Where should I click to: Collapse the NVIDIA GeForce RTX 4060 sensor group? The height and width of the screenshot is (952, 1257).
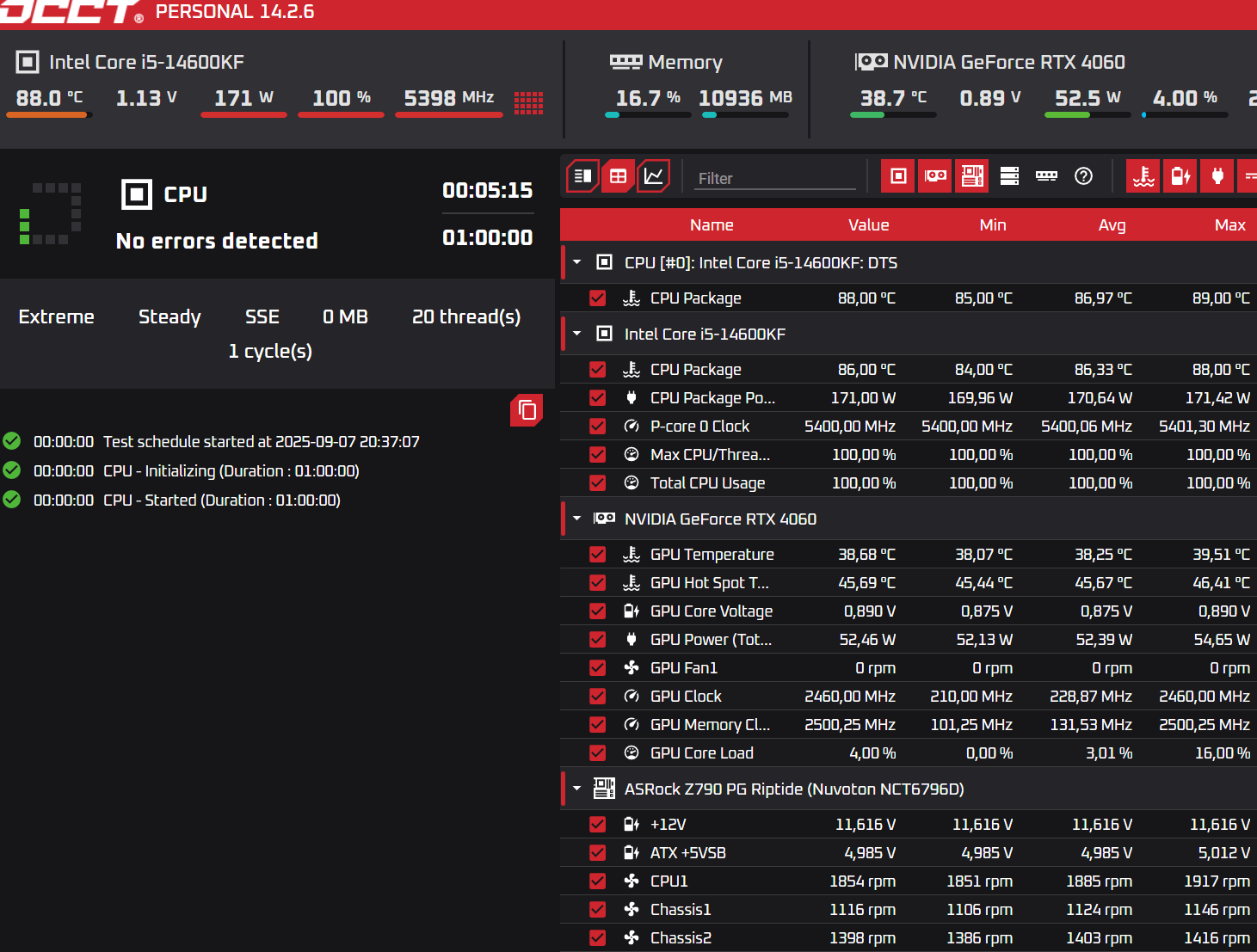click(577, 519)
